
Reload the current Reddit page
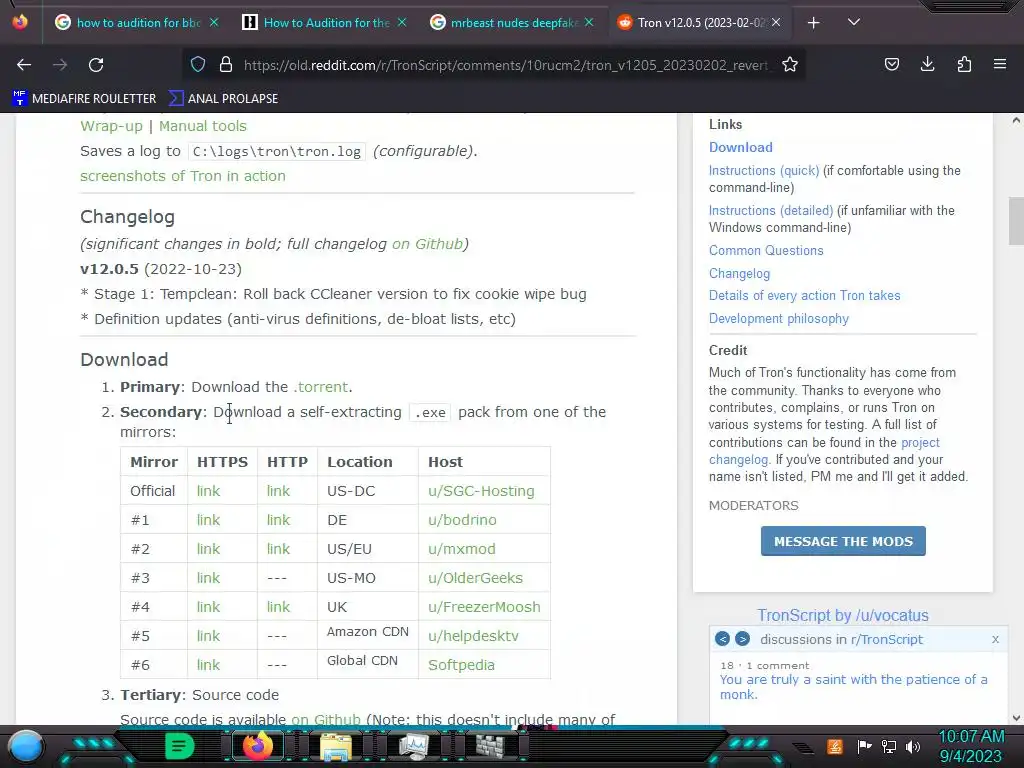96,65
